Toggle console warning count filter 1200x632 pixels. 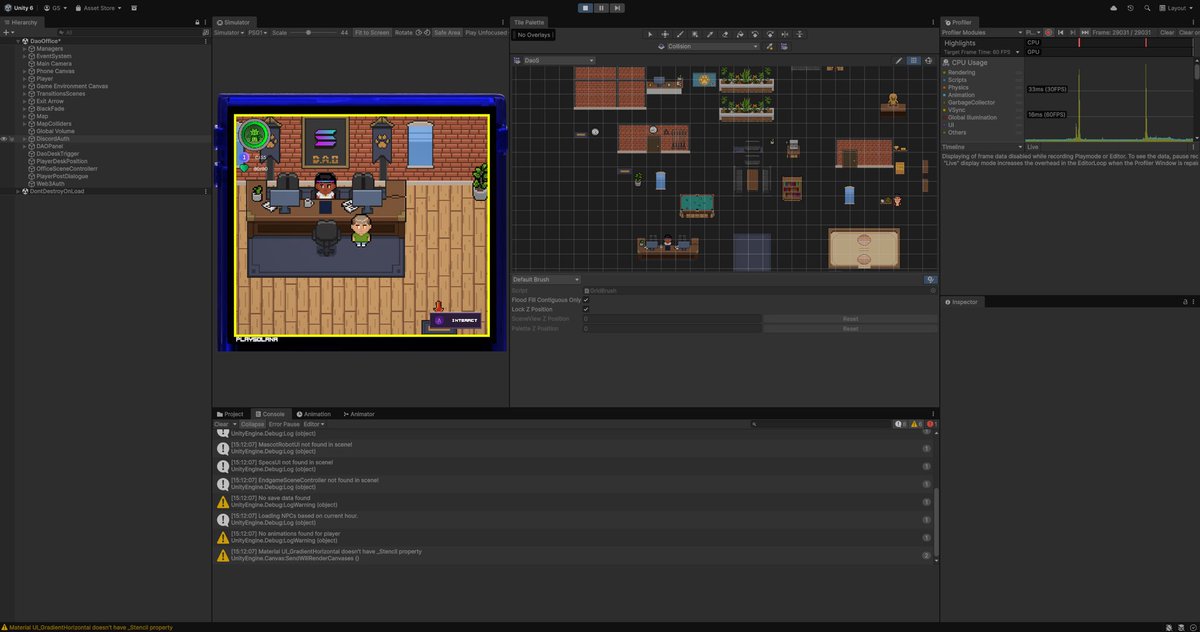pos(915,424)
